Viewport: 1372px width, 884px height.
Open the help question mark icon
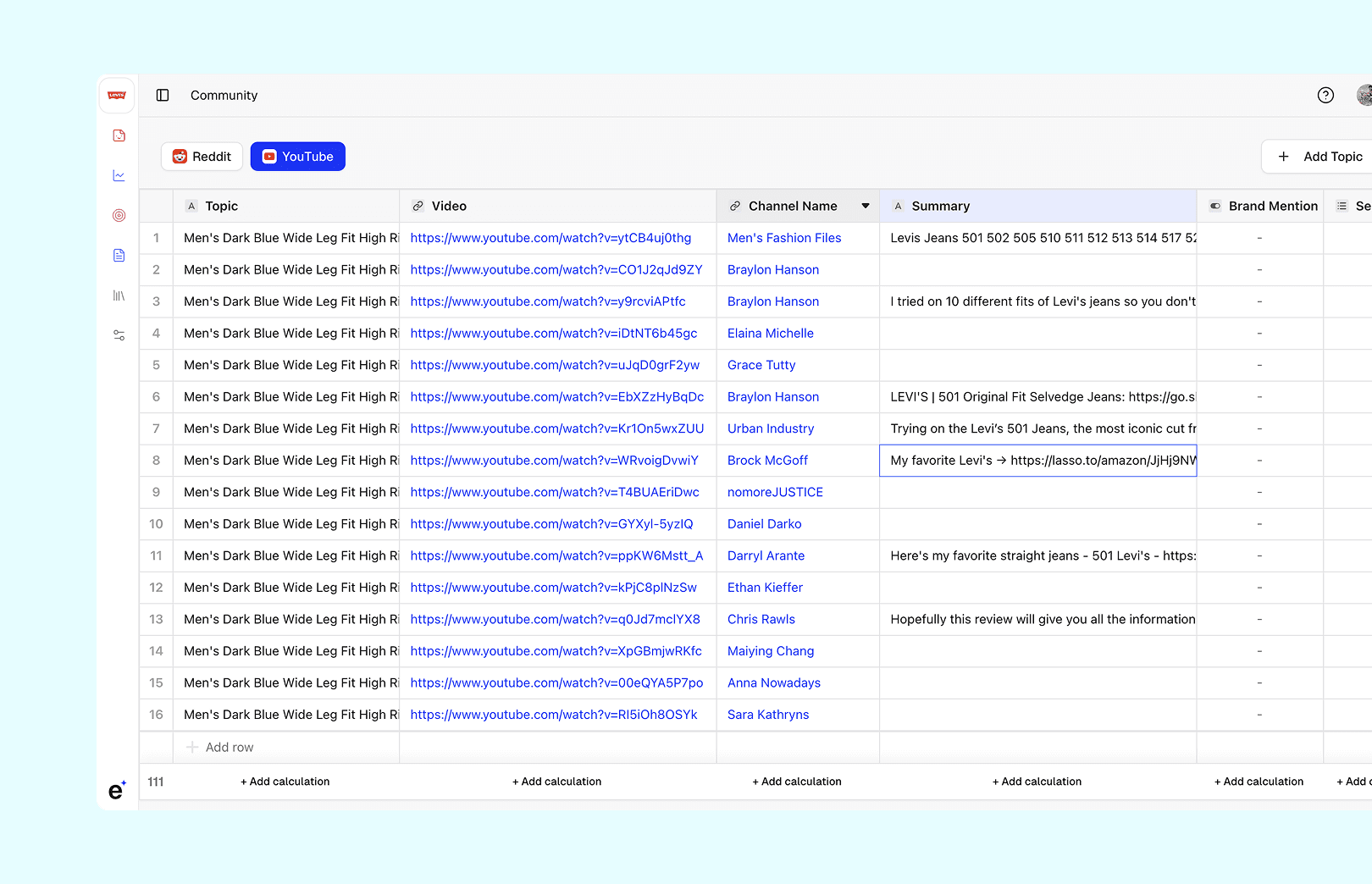click(x=1325, y=96)
